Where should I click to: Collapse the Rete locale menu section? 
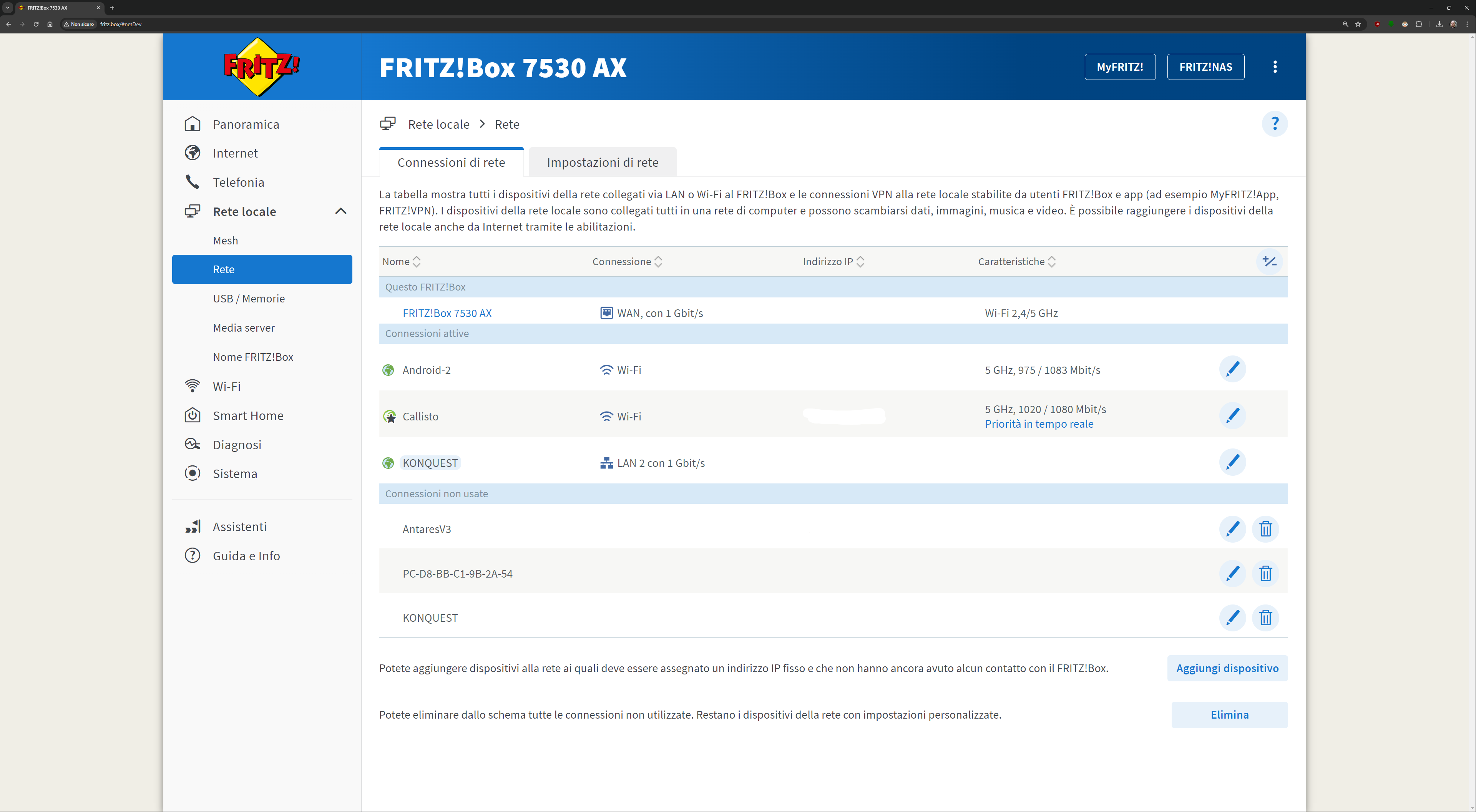(x=340, y=211)
